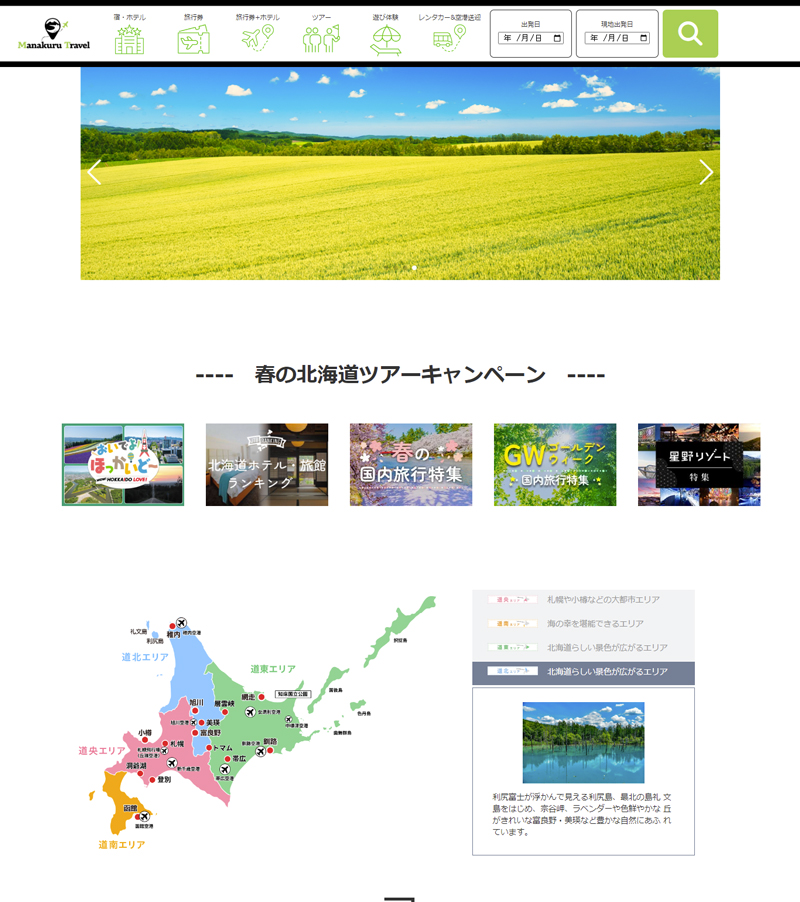Click the 星野リゾート特集 banner

tap(699, 464)
